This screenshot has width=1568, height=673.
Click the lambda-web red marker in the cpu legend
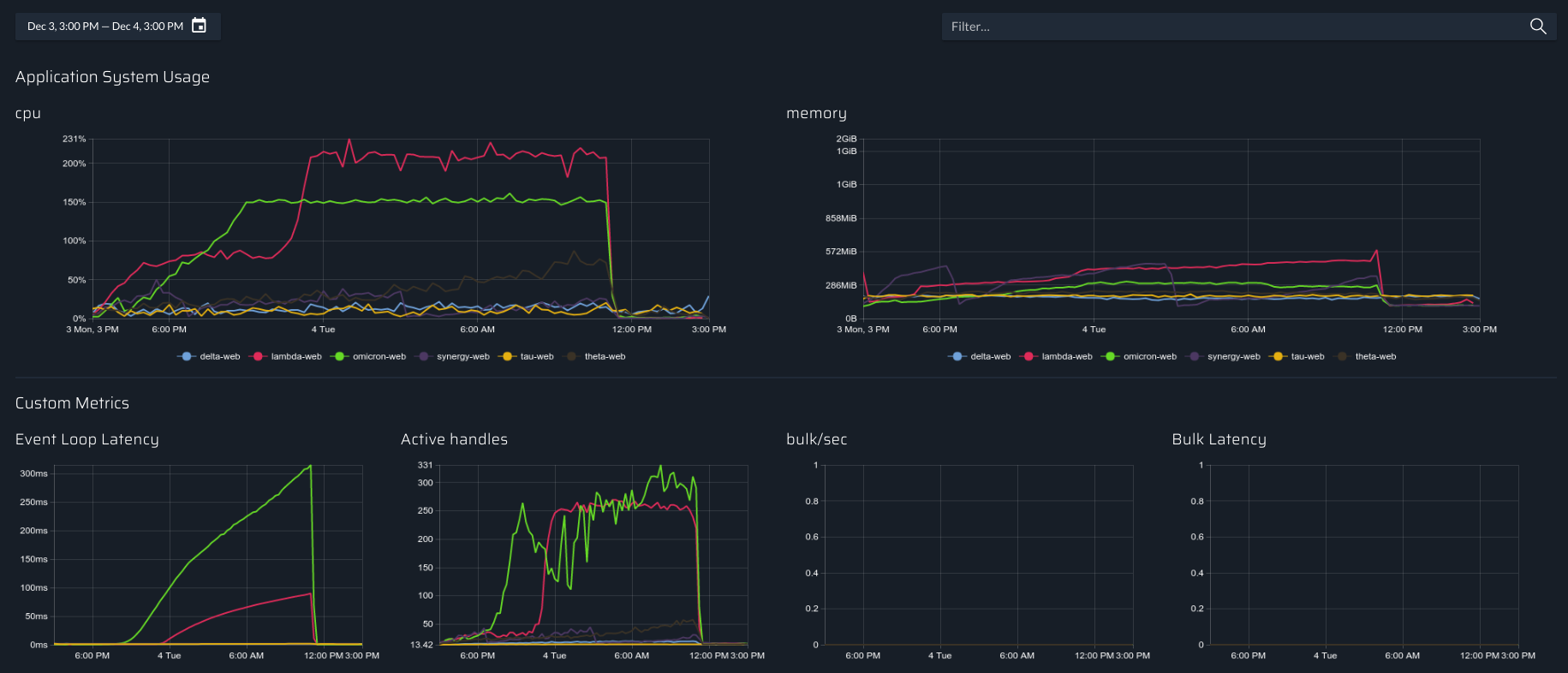pos(257,356)
